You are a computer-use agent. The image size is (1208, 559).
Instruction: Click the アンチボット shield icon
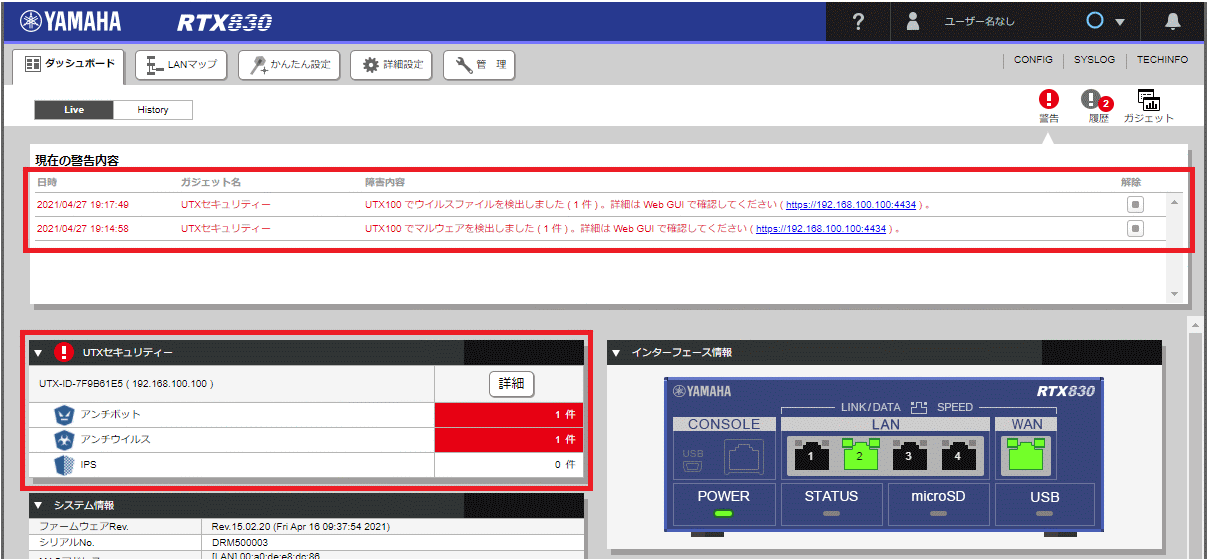pos(65,414)
